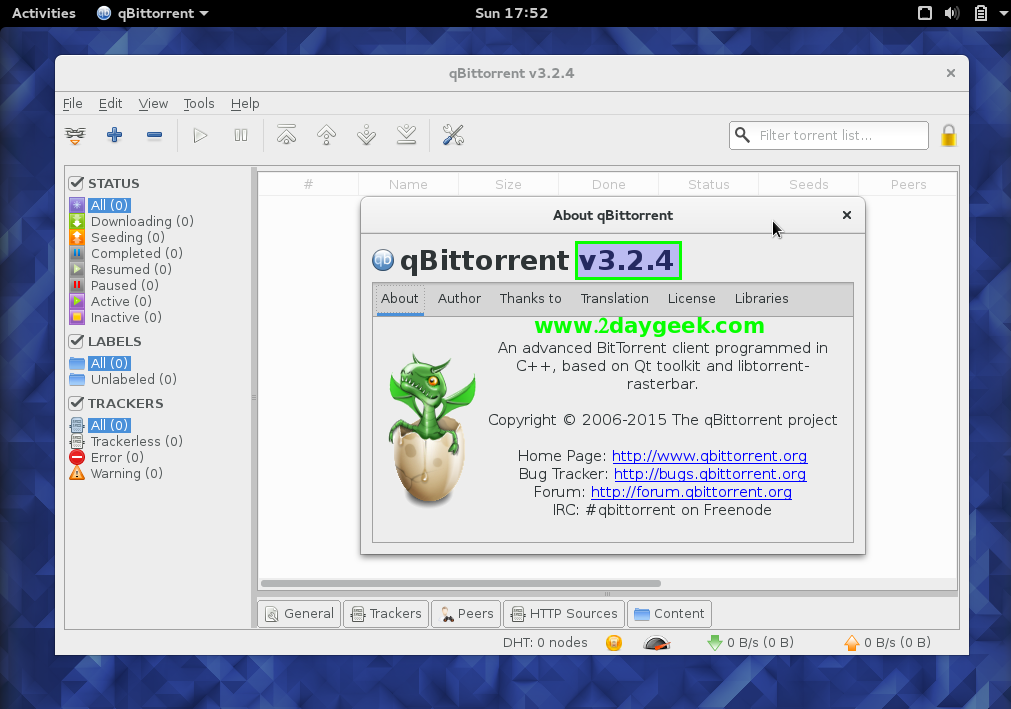Toggle the TRACKERS checkbox
Image resolution: width=1011 pixels, height=709 pixels.
(76, 403)
